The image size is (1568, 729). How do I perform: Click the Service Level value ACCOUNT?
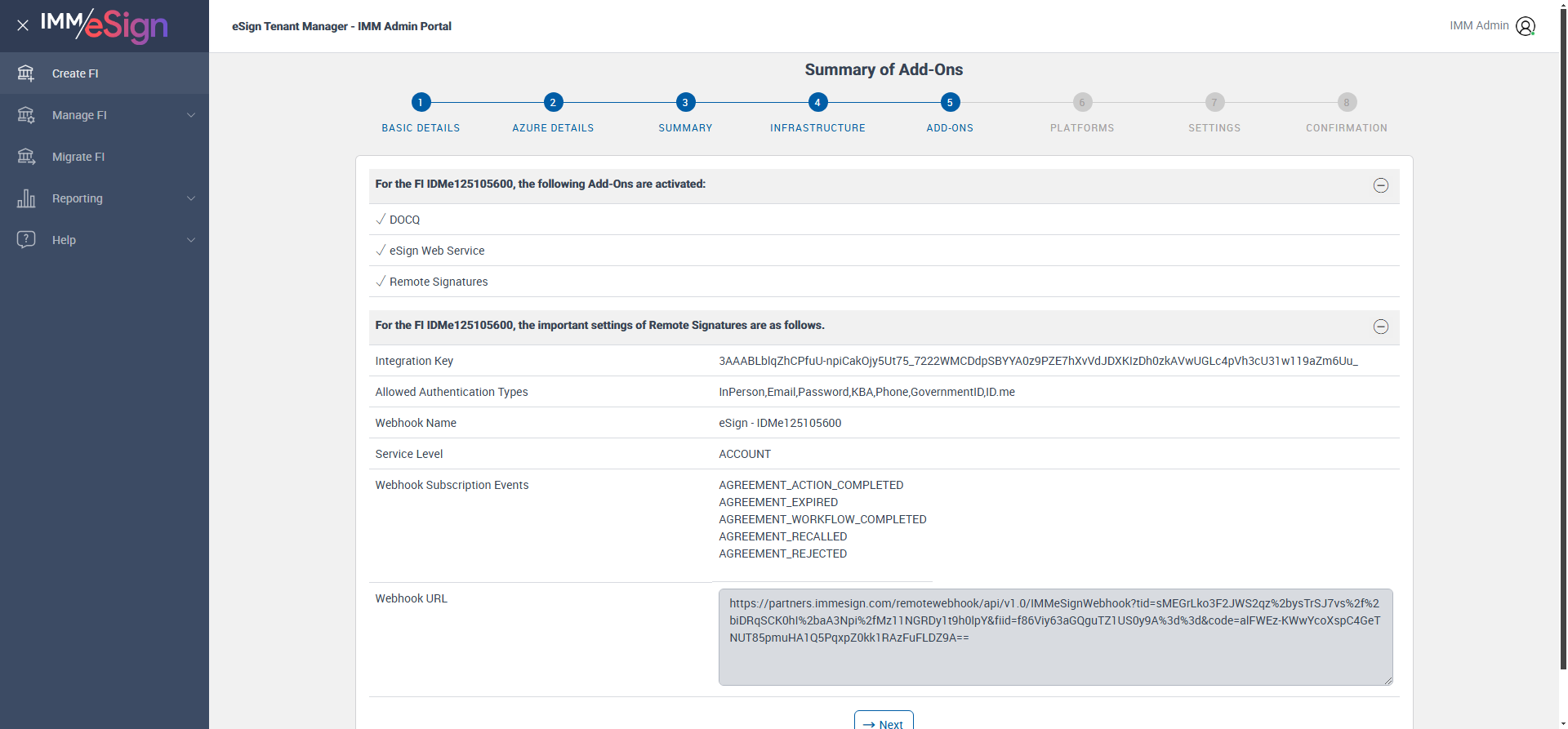click(745, 454)
